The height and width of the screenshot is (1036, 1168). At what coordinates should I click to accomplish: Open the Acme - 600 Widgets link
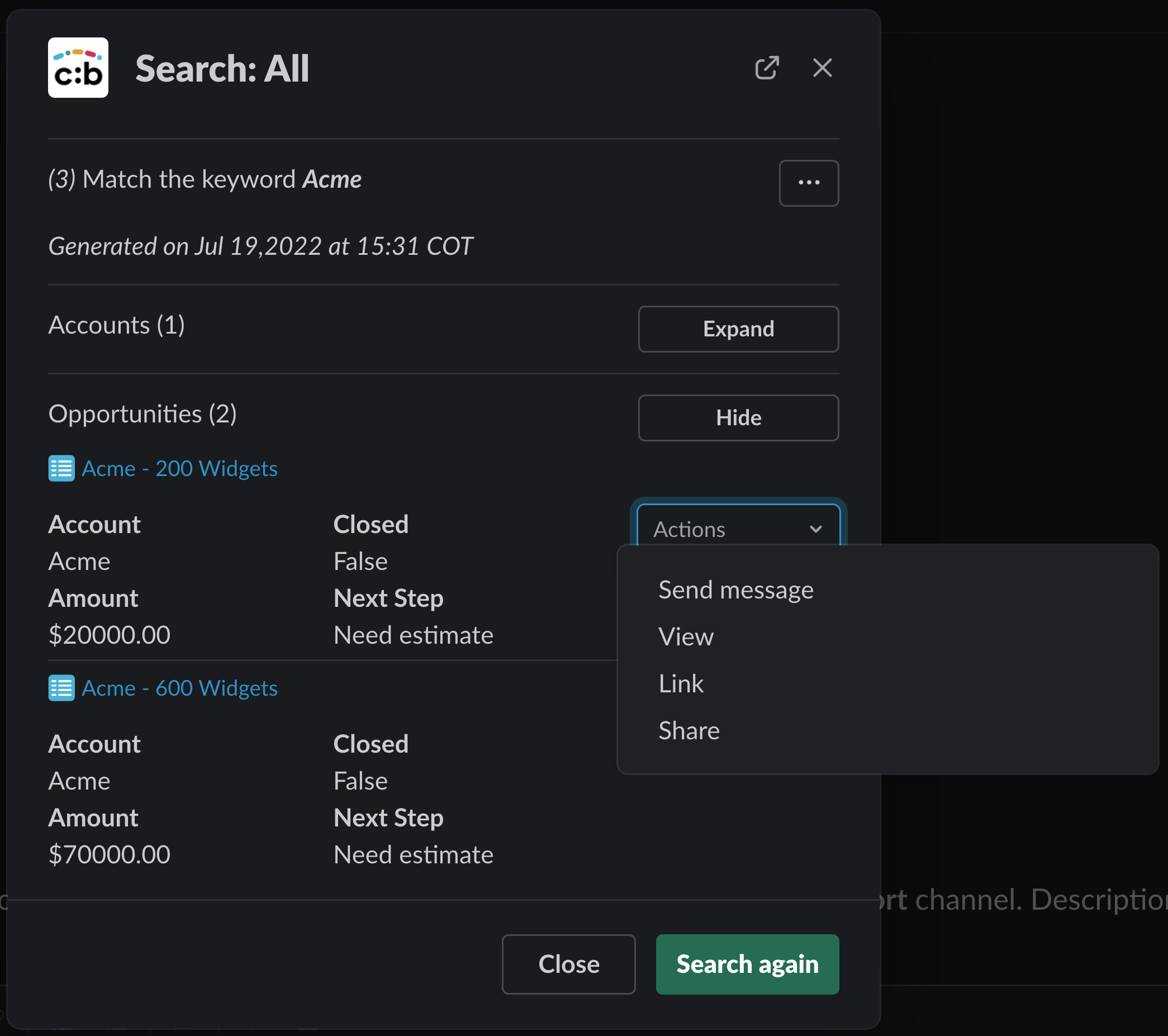coord(179,688)
